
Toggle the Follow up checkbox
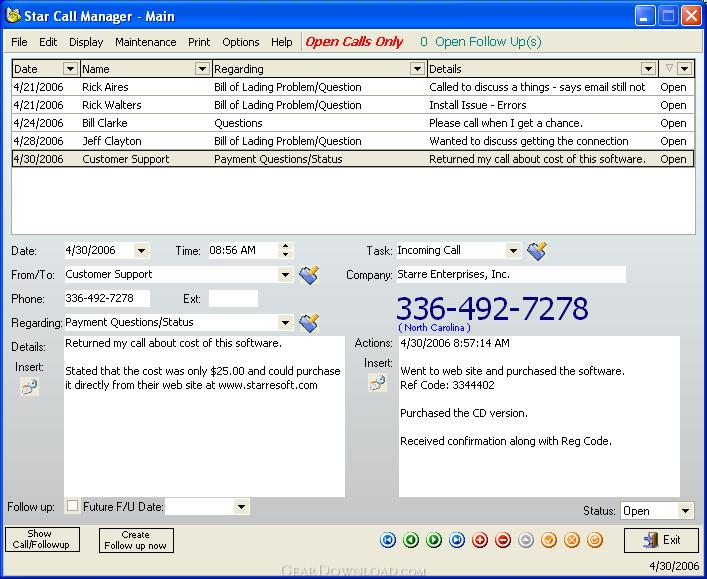click(x=72, y=505)
